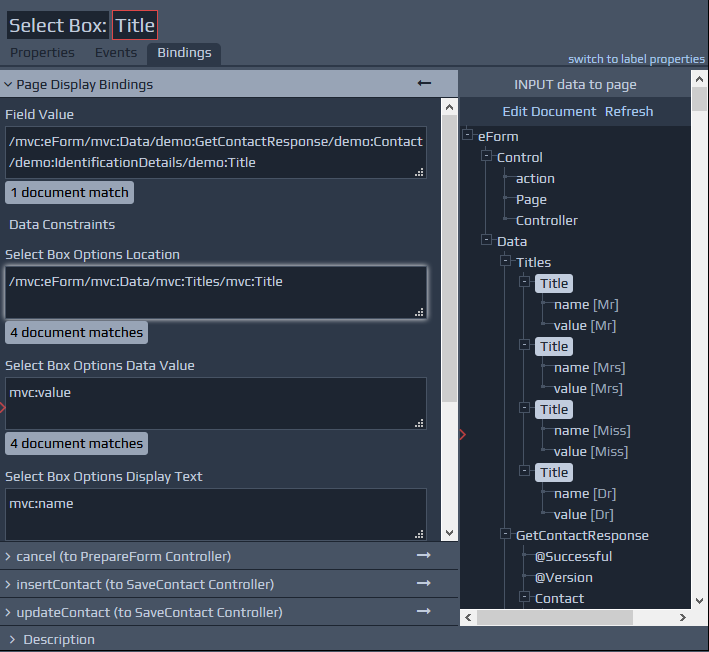Select the name [Dr] tree item
The height and width of the screenshot is (652, 709).
585,493
